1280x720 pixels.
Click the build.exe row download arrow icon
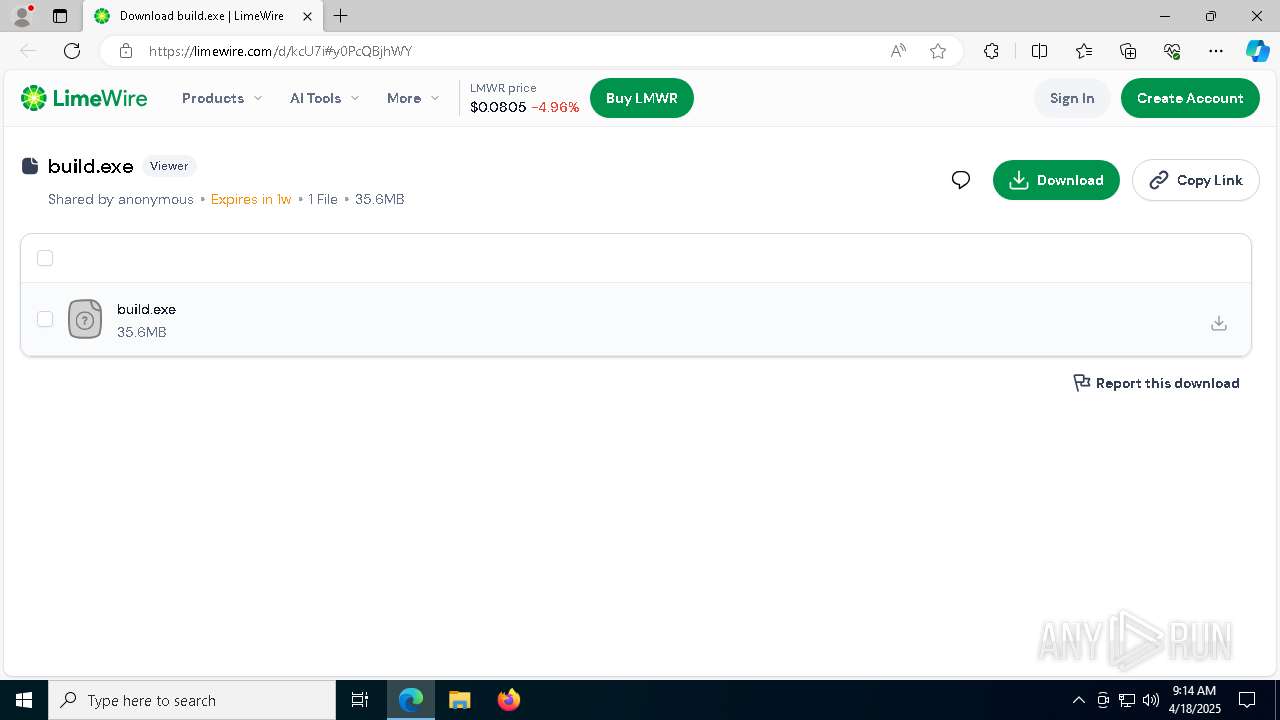[1219, 323]
